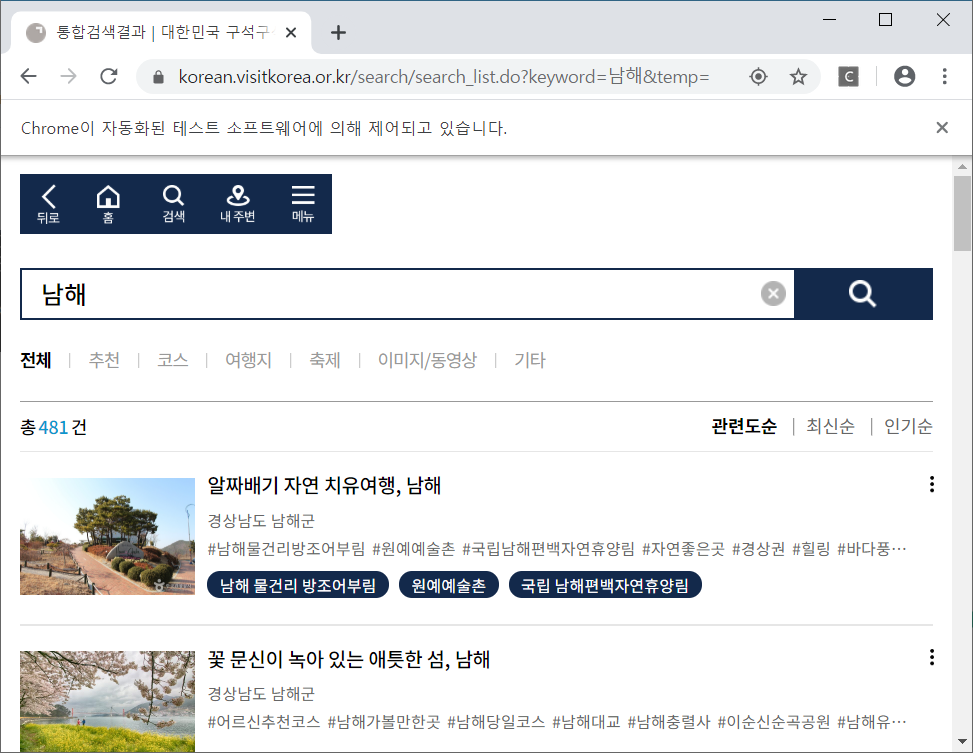Open 내주변 nearby location icon
This screenshot has width=973, height=753.
(x=238, y=204)
